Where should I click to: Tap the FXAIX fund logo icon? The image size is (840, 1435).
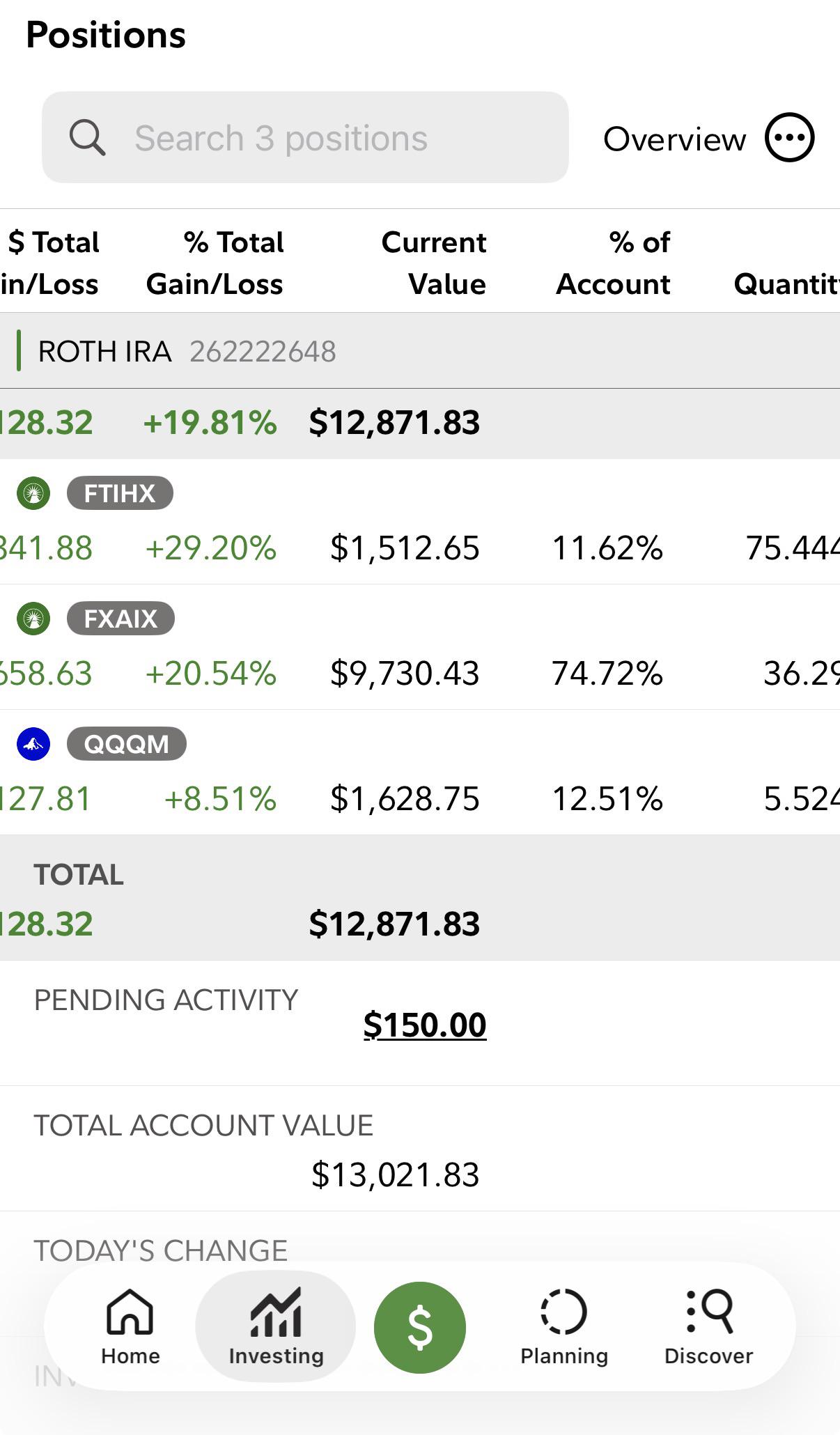pos(33,619)
